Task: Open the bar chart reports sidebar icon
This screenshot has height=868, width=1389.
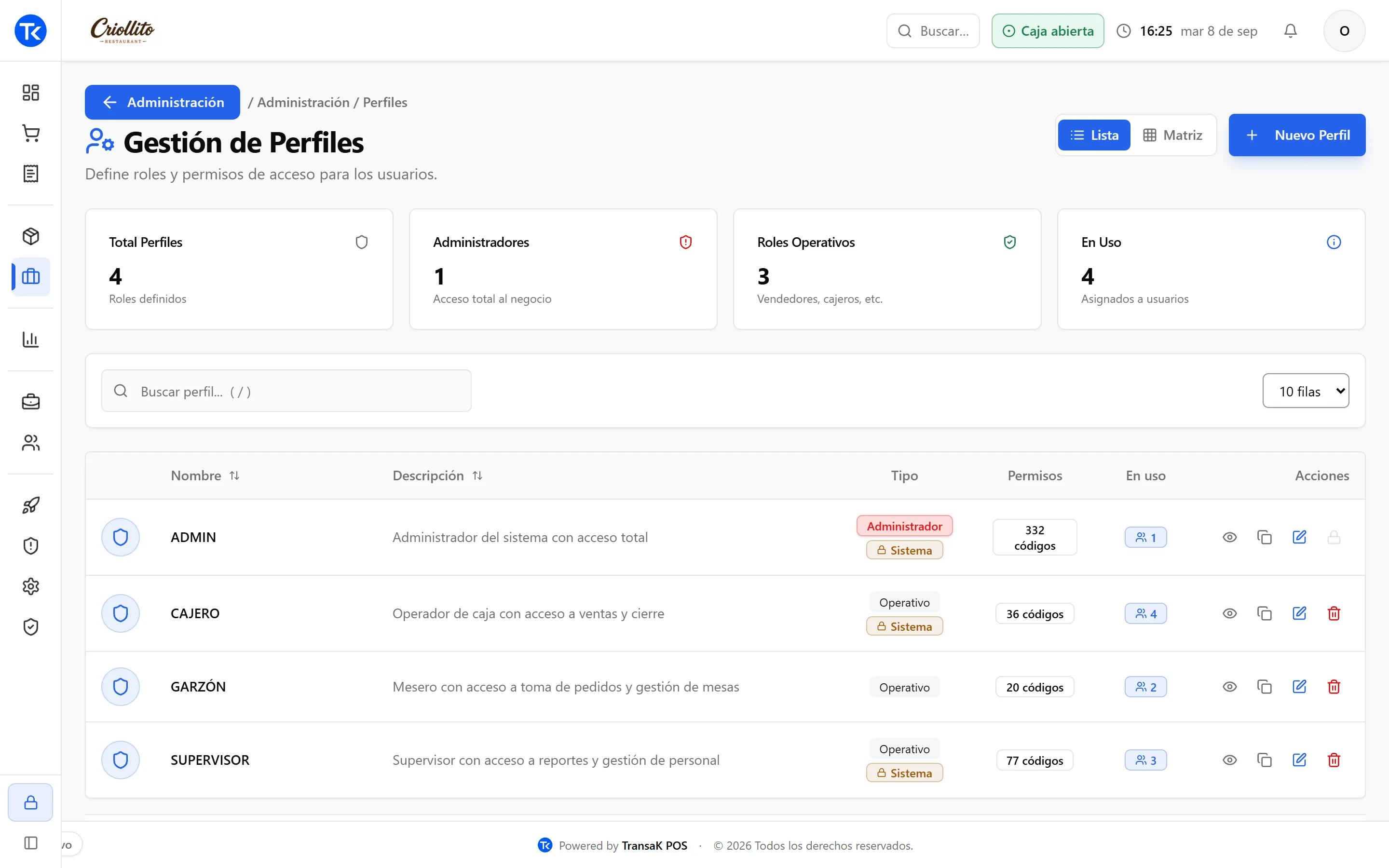Action: pyautogui.click(x=30, y=339)
